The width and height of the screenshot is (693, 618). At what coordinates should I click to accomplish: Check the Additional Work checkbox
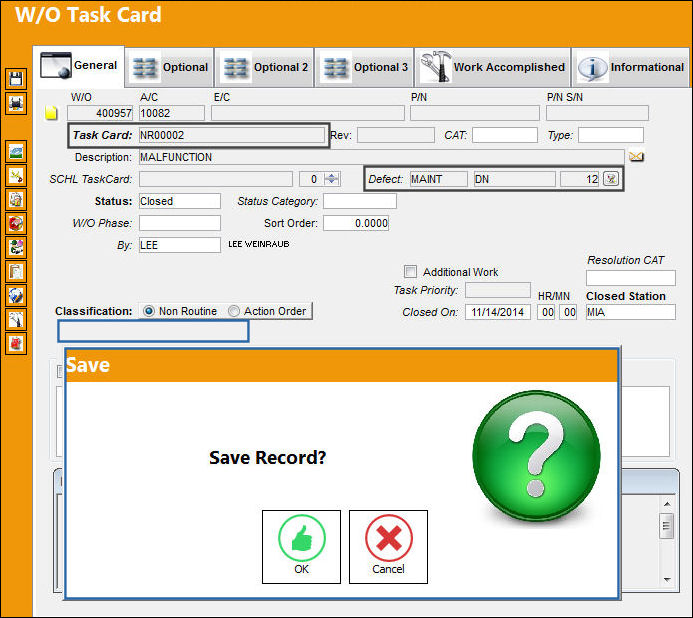click(410, 271)
